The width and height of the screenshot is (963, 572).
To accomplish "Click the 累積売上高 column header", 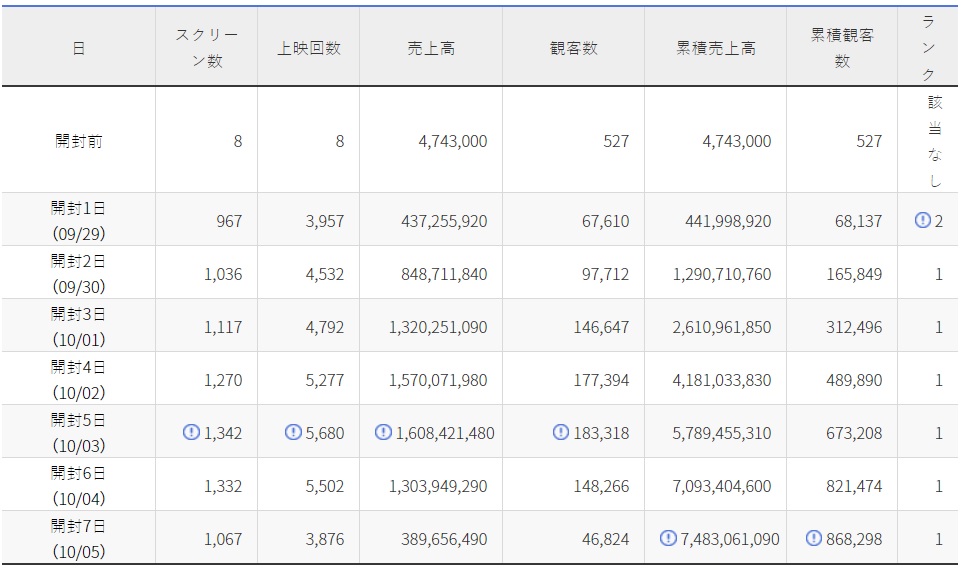I will point(715,48).
